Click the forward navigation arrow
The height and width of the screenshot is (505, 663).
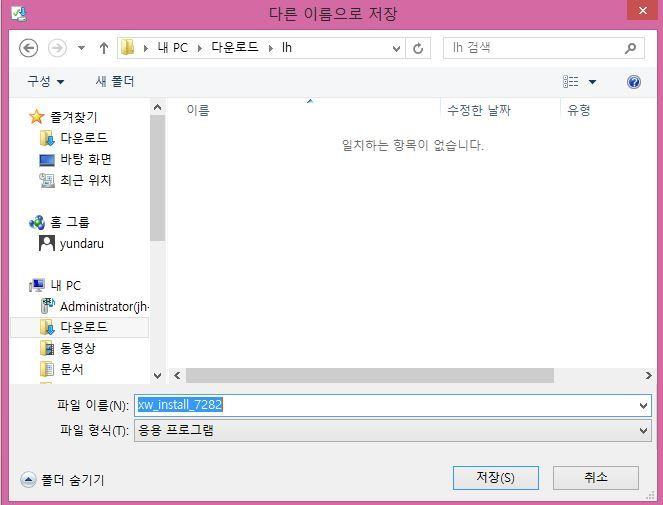pyautogui.click(x=57, y=48)
